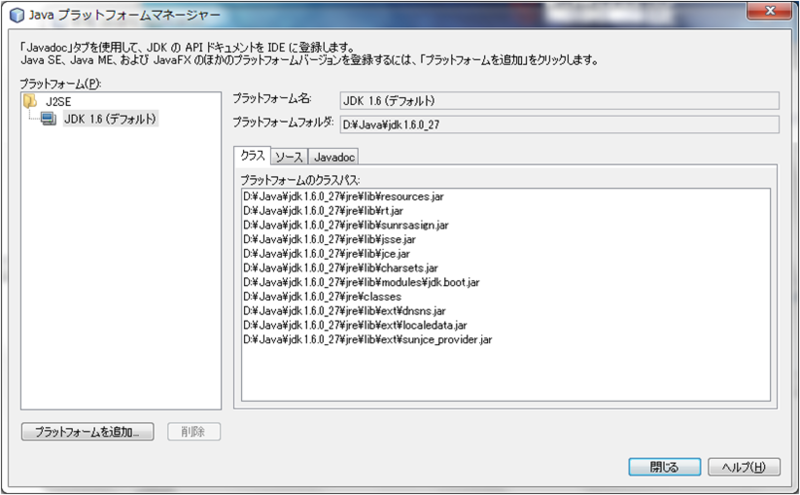Viewport: 800px width, 495px height.
Task: Click the 閉じる button
Action: tap(664, 466)
